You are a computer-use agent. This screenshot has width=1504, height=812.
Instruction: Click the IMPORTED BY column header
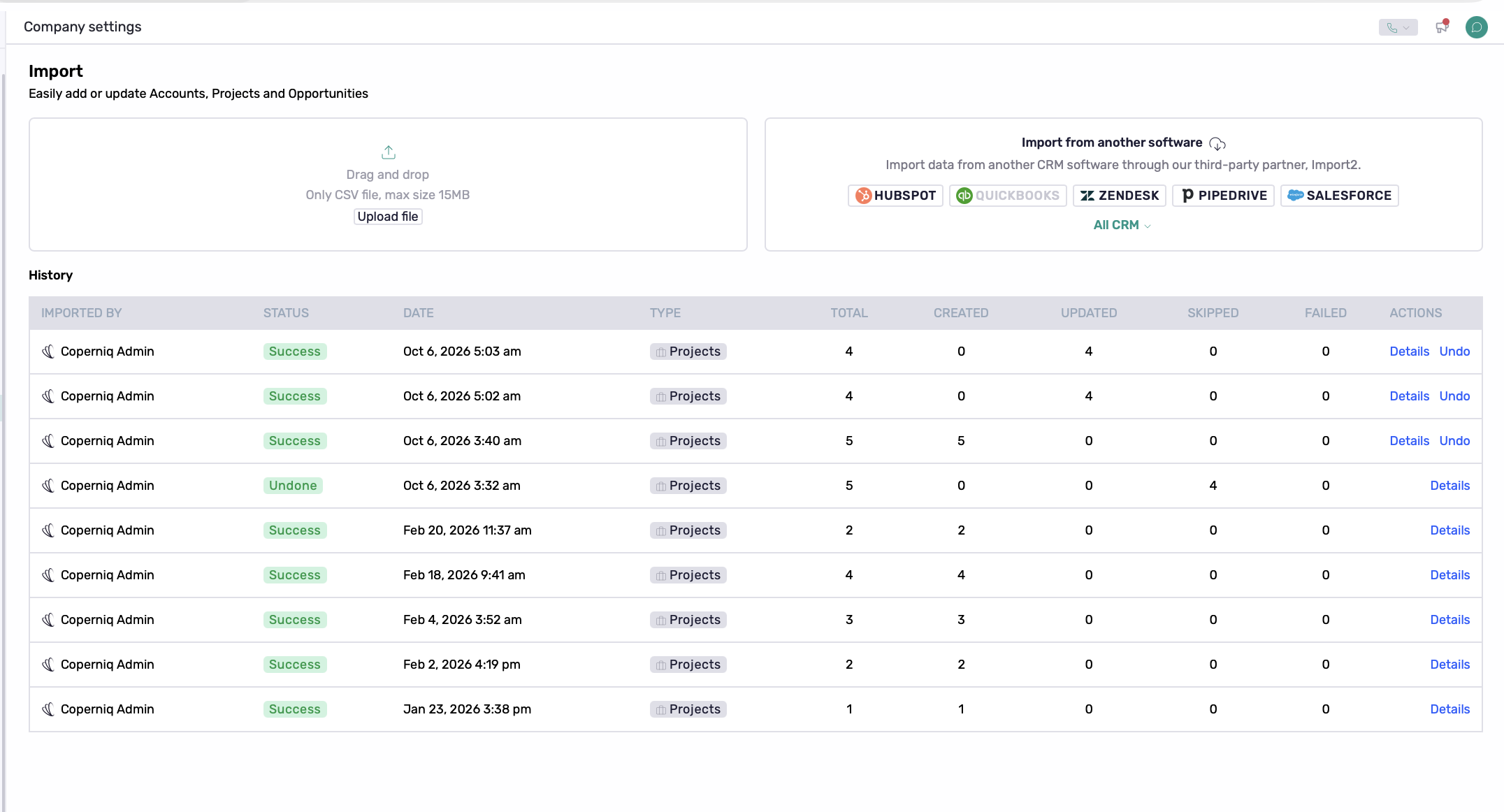(81, 313)
